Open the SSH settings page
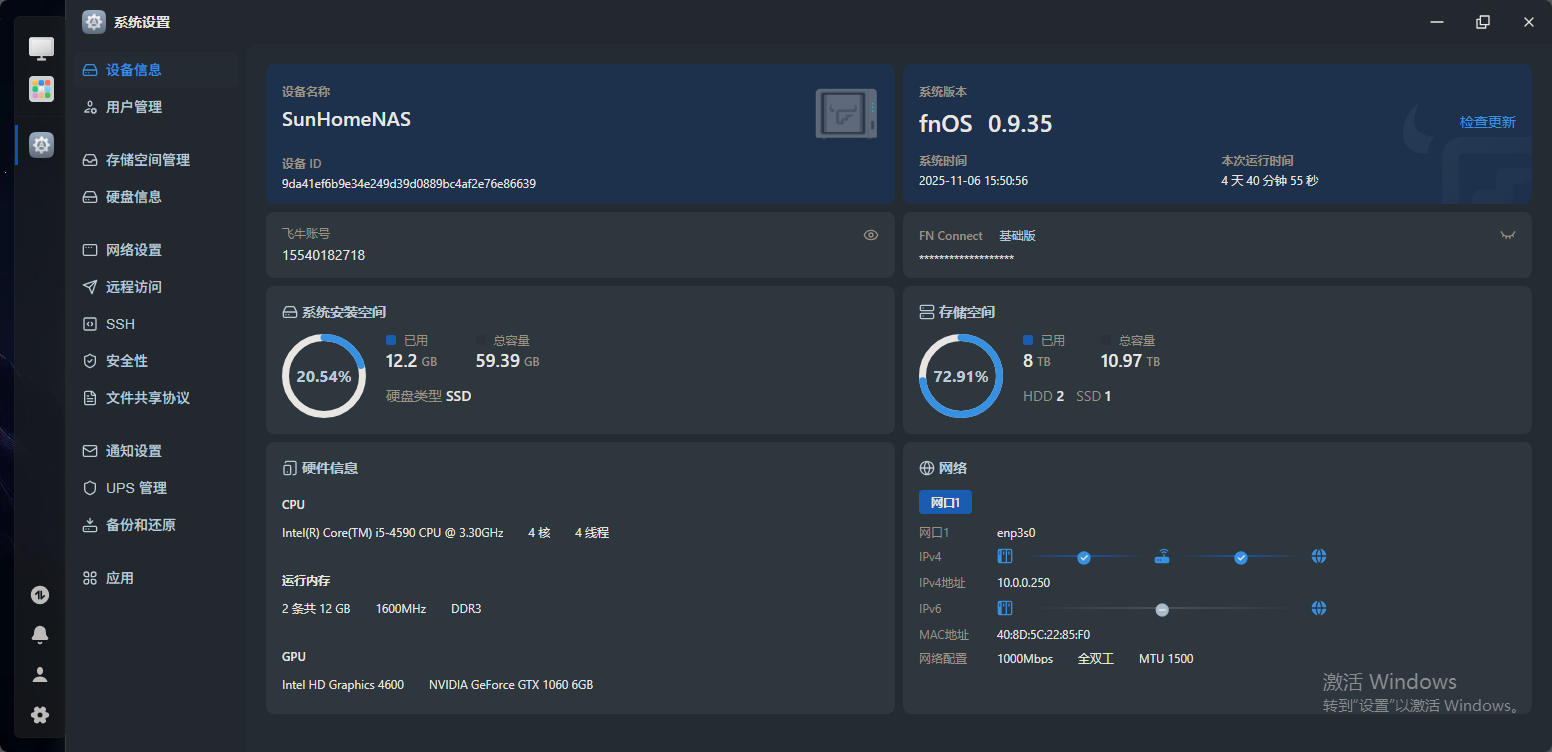Image resolution: width=1552 pixels, height=752 pixels. [120, 324]
